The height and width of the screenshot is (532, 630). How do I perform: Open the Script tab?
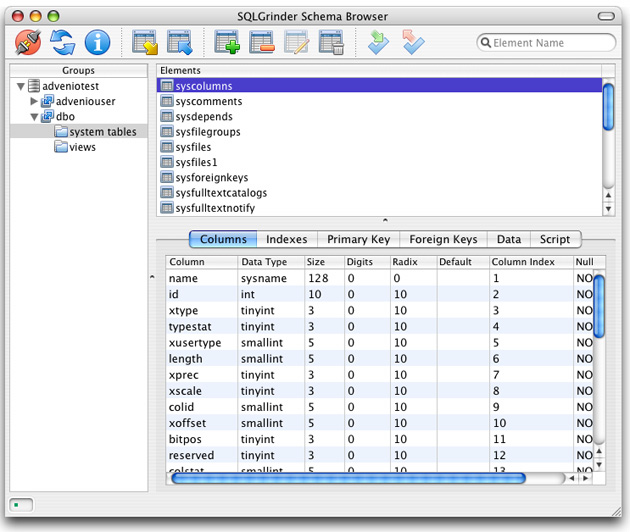tap(555, 239)
